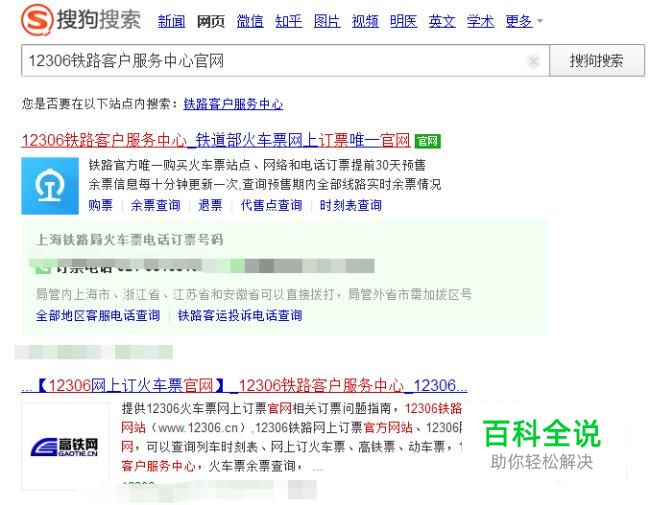Click the 购票 sublink
Image resolution: width=650 pixels, height=505 pixels.
pyautogui.click(x=100, y=205)
